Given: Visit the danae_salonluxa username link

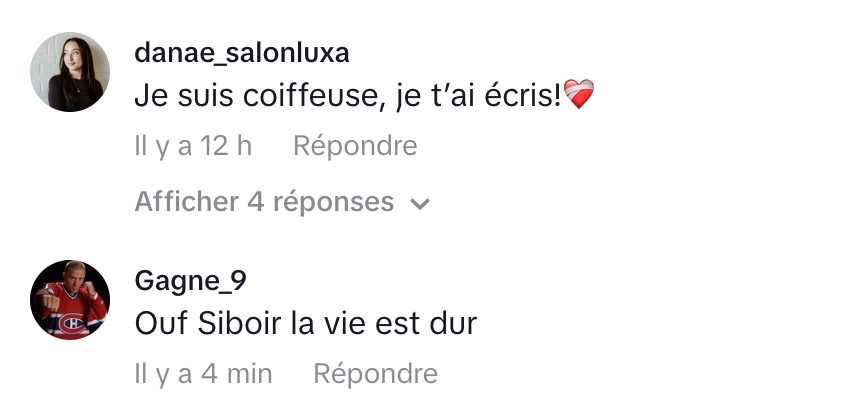Looking at the screenshot, I should pyautogui.click(x=241, y=53).
